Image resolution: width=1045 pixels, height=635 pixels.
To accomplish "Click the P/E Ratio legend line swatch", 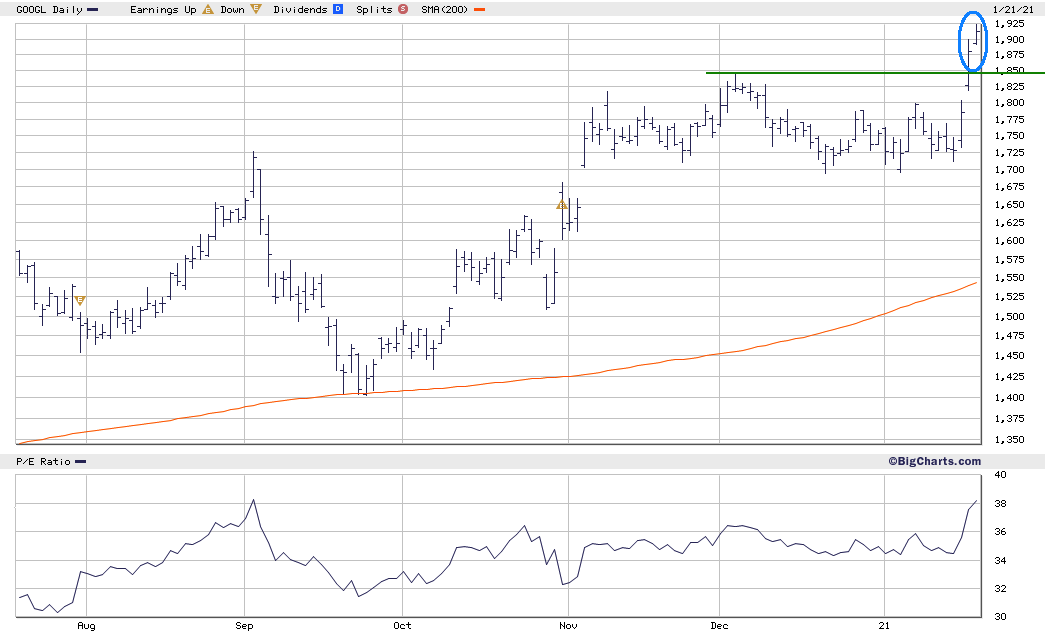I will point(81,462).
